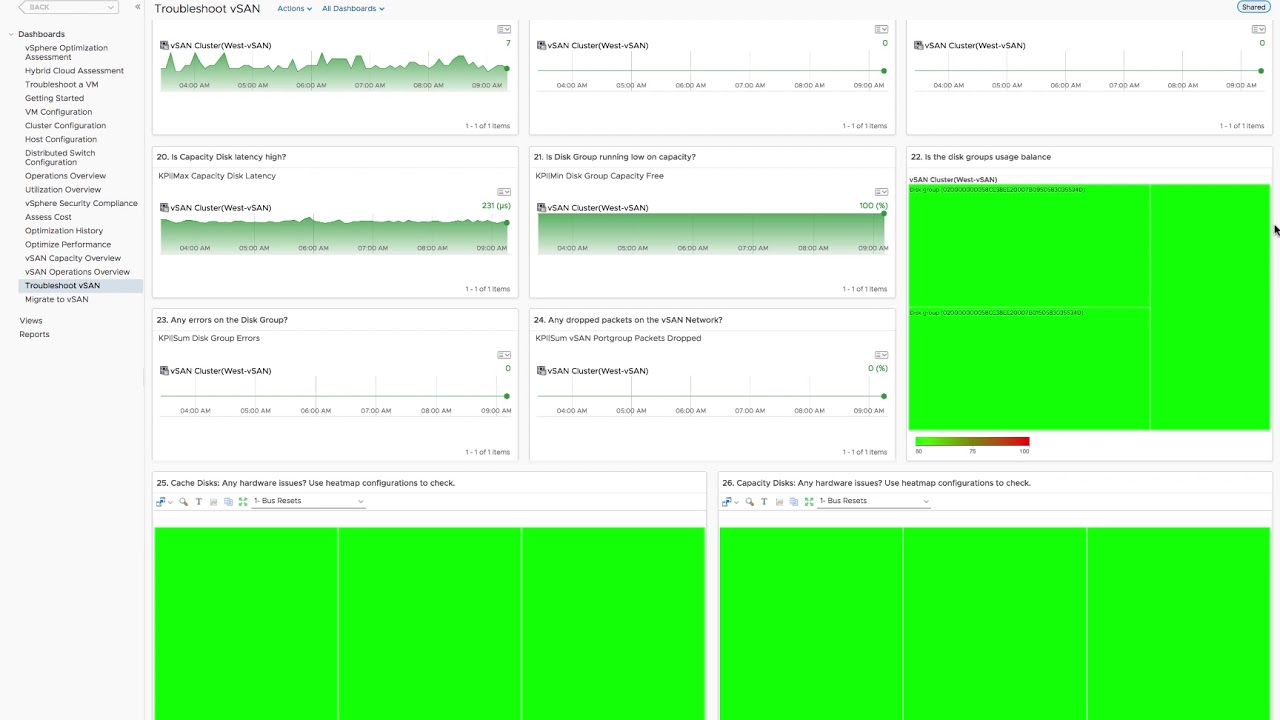Open Optimization History dashboard
Viewport: 1280px width, 720px height.
pyautogui.click(x=64, y=231)
